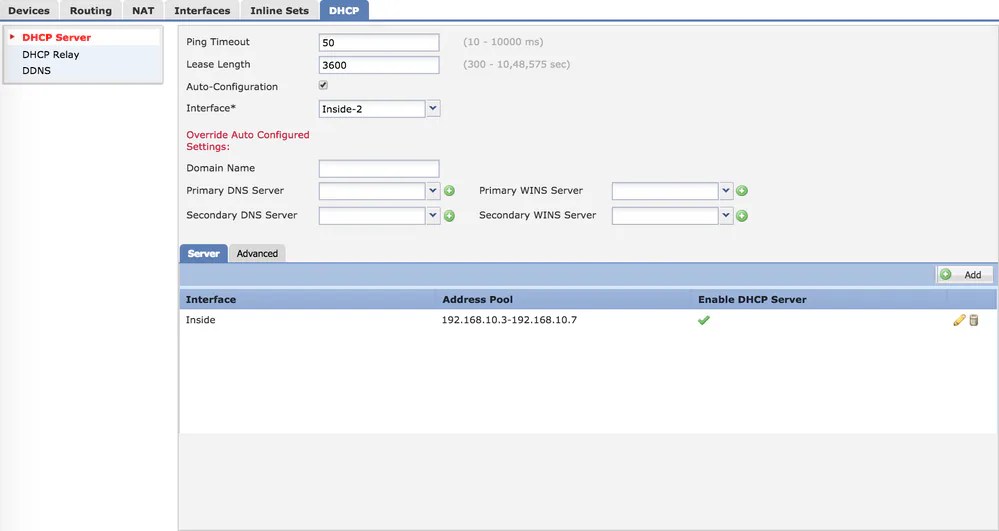Click the Add button for server entries
The height and width of the screenshot is (531, 999).
tap(965, 275)
